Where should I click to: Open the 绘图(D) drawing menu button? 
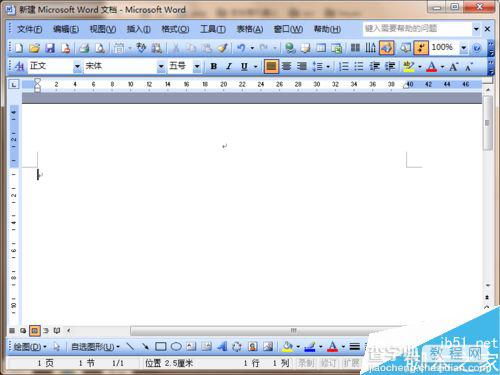30,347
